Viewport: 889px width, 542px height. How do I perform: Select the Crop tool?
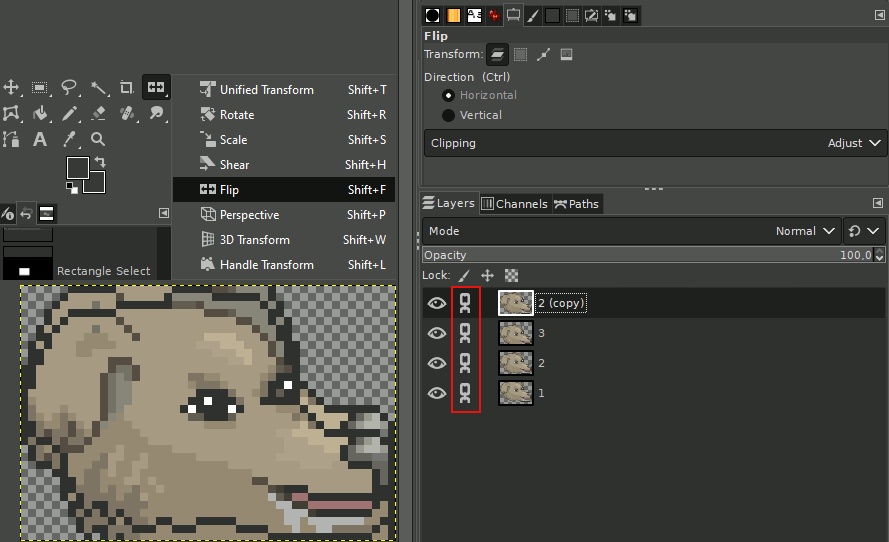click(x=126, y=87)
